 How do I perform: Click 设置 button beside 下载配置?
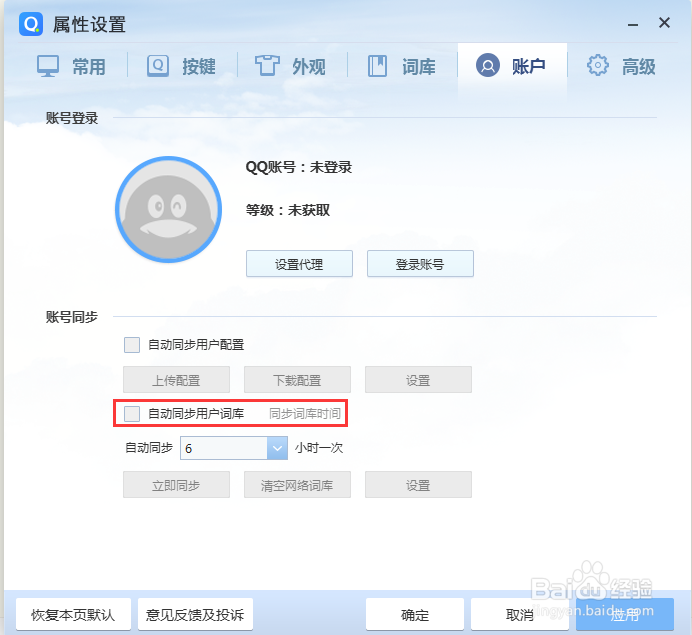[418, 379]
